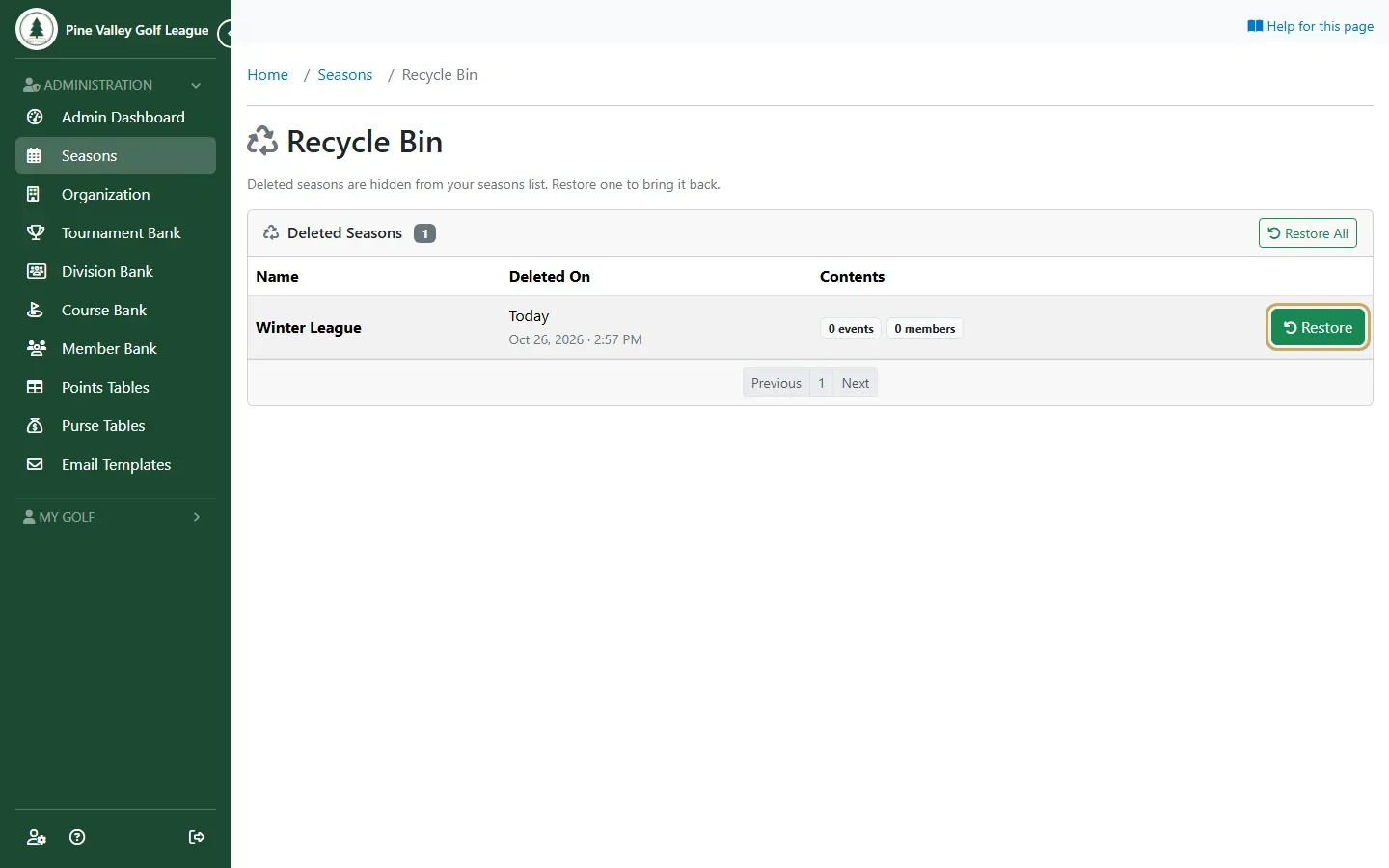Image resolution: width=1389 pixels, height=868 pixels.
Task: Click the help question mark icon
Action: click(77, 837)
